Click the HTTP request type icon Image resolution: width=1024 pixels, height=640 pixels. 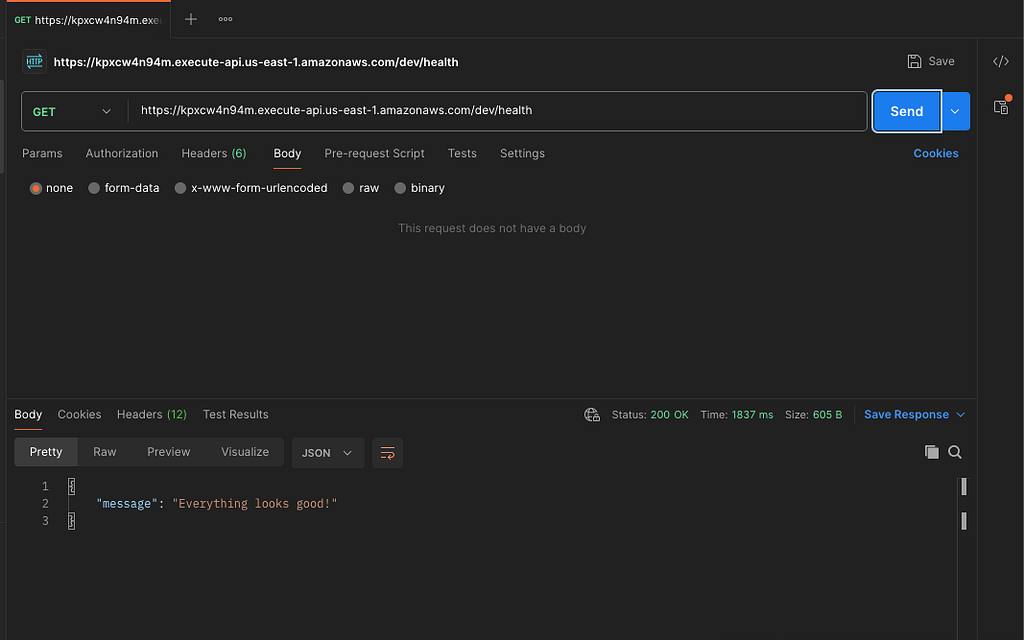click(35, 62)
